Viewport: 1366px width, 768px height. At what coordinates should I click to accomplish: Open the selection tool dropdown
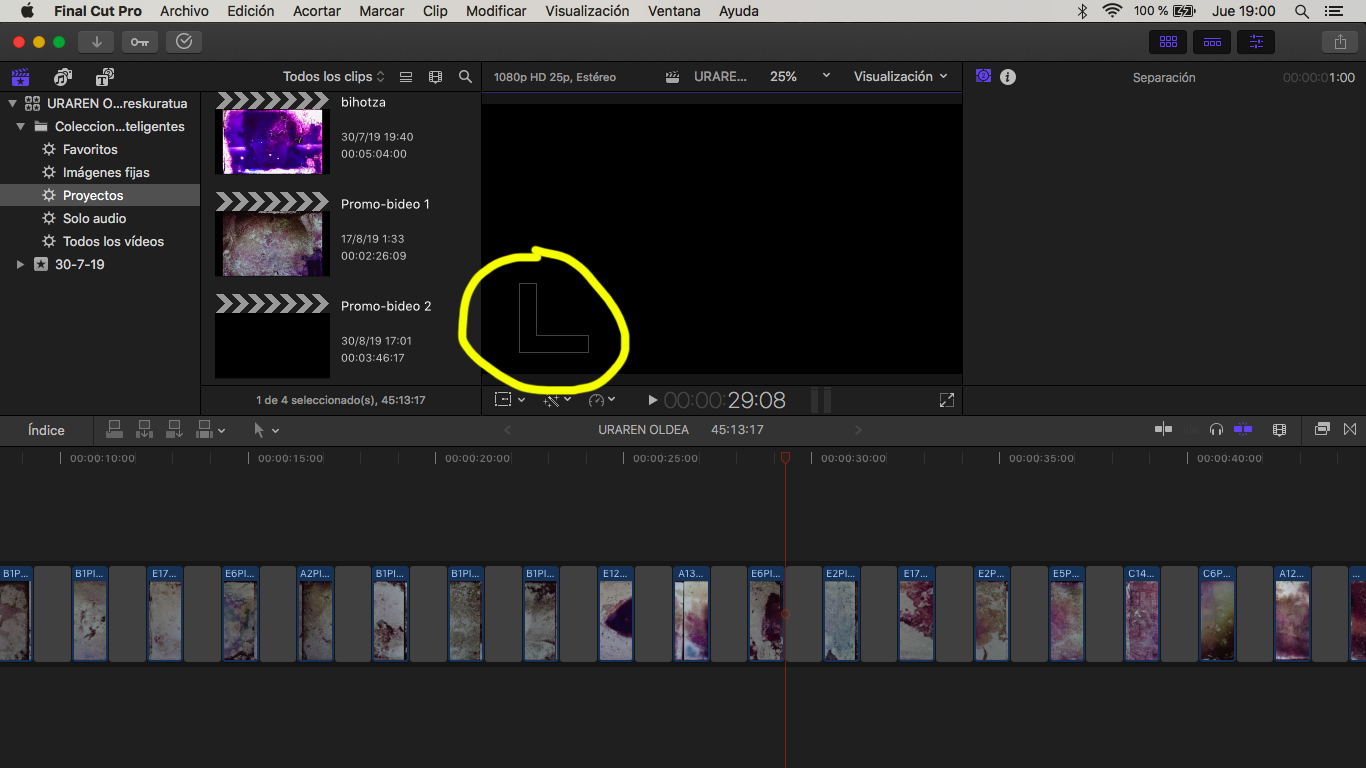pos(266,430)
